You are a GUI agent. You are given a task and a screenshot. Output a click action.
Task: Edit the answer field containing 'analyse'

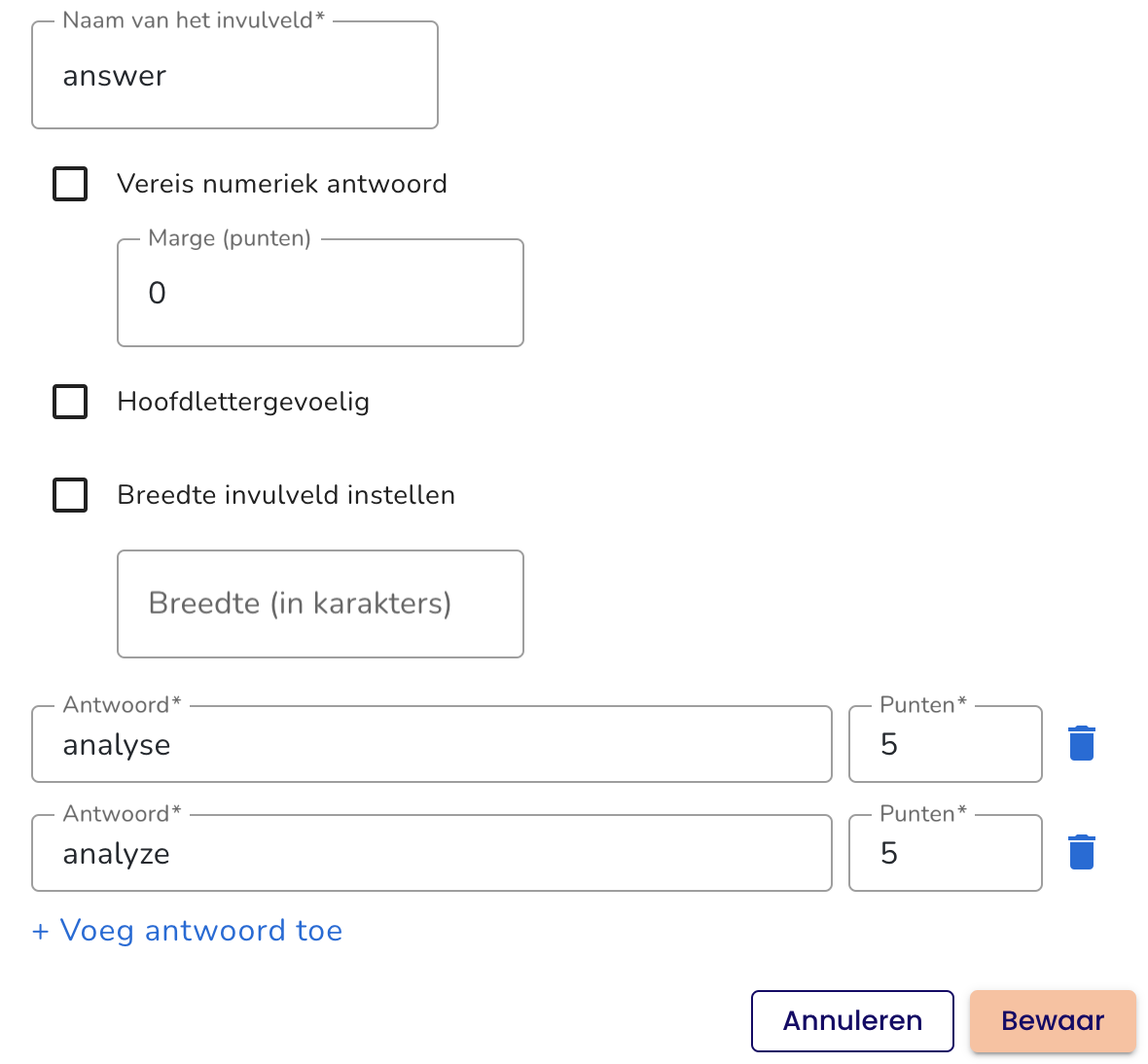point(432,744)
